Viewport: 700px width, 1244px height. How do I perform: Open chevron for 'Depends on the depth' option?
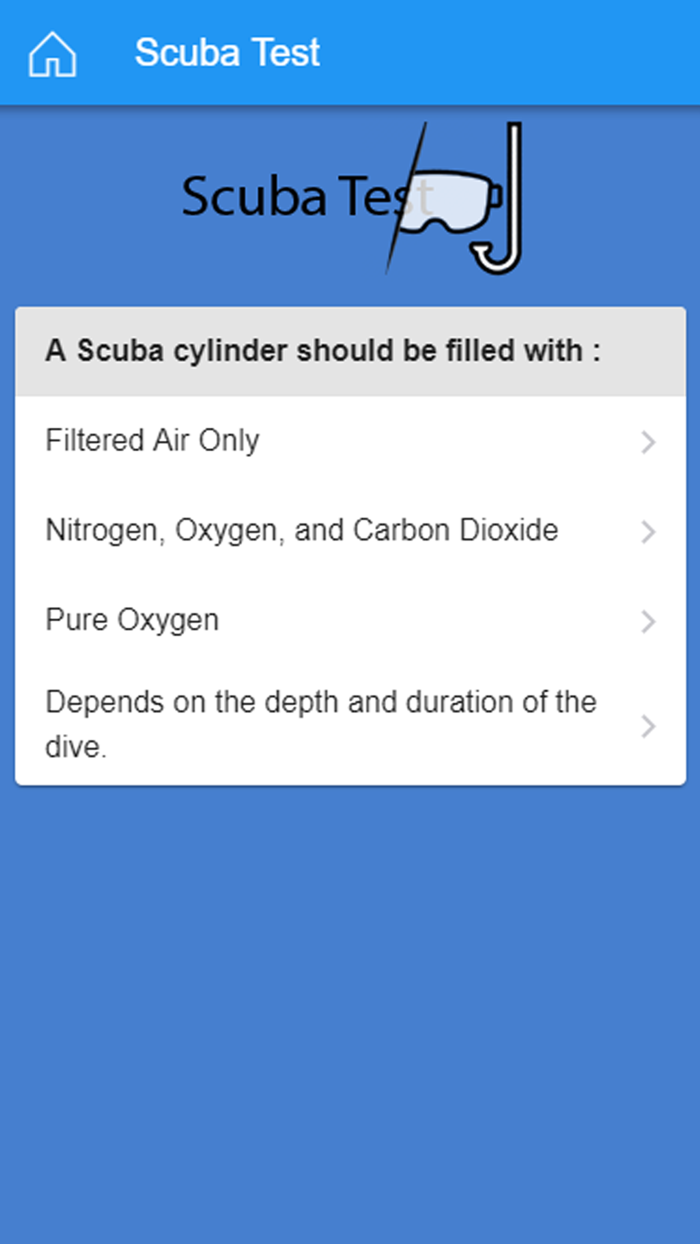point(648,726)
